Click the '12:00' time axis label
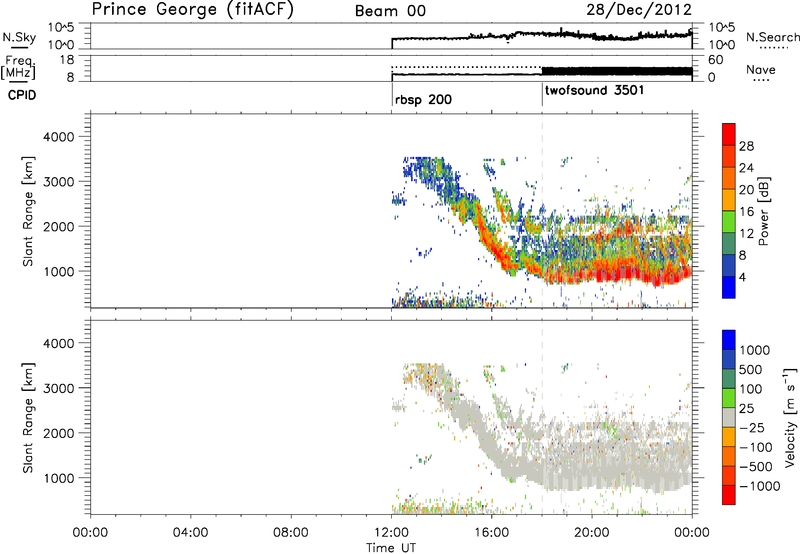The height and width of the screenshot is (554, 800). point(391,533)
